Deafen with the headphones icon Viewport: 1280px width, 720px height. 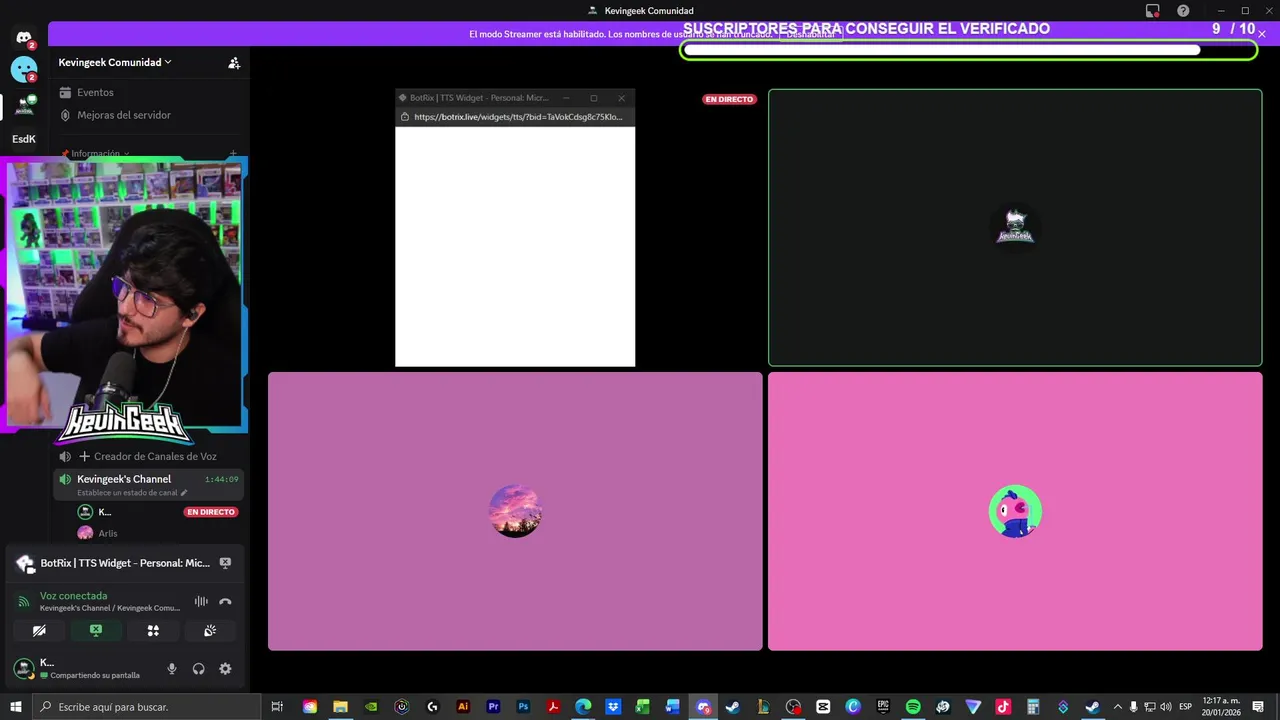198,669
